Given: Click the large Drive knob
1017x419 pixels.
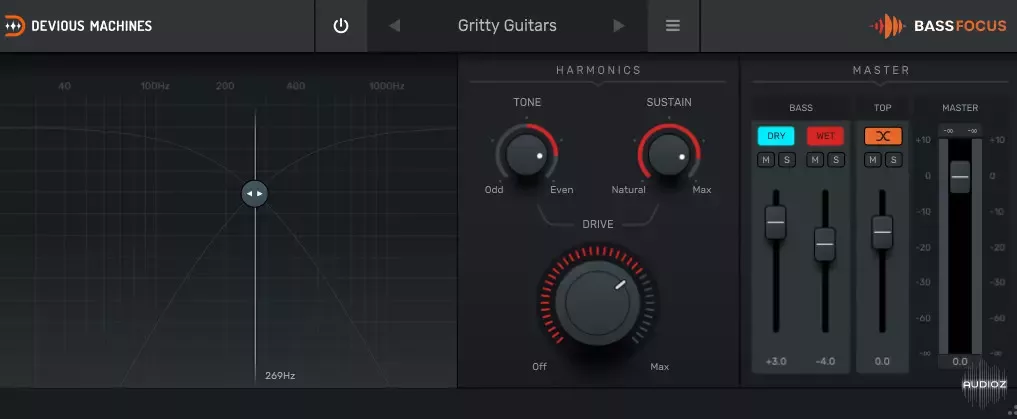Looking at the screenshot, I should [597, 303].
